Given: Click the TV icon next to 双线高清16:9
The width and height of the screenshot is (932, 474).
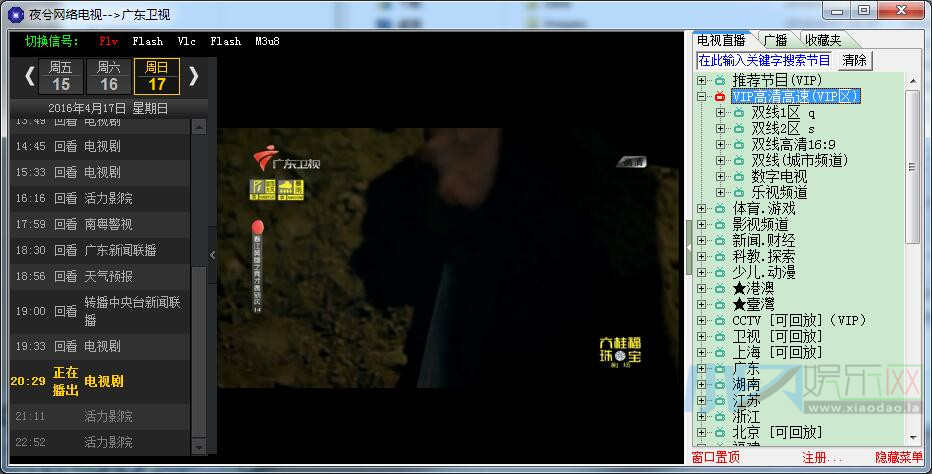Looking at the screenshot, I should [x=739, y=145].
